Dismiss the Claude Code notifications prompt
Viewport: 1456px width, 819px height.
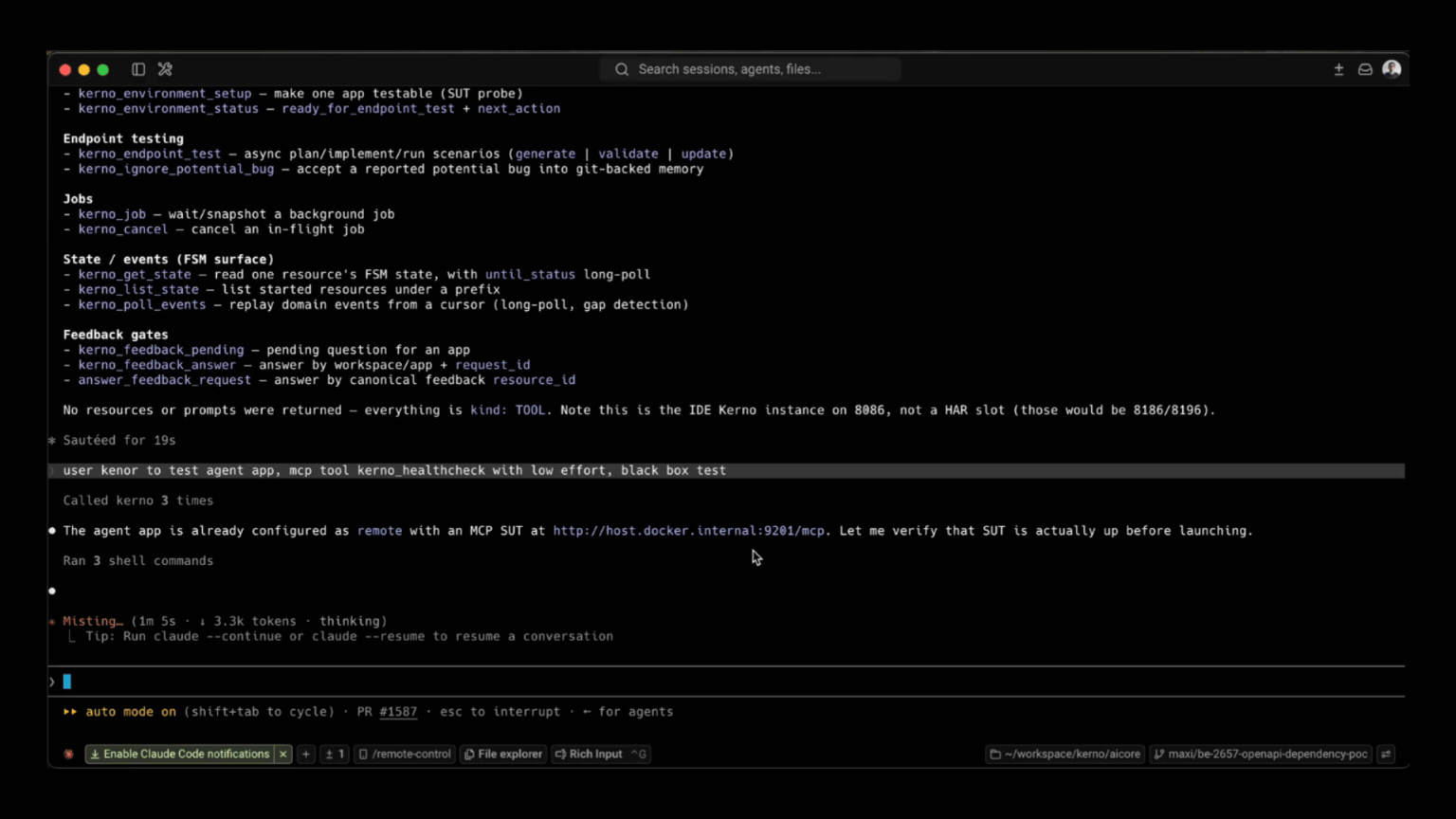pyautogui.click(x=283, y=755)
